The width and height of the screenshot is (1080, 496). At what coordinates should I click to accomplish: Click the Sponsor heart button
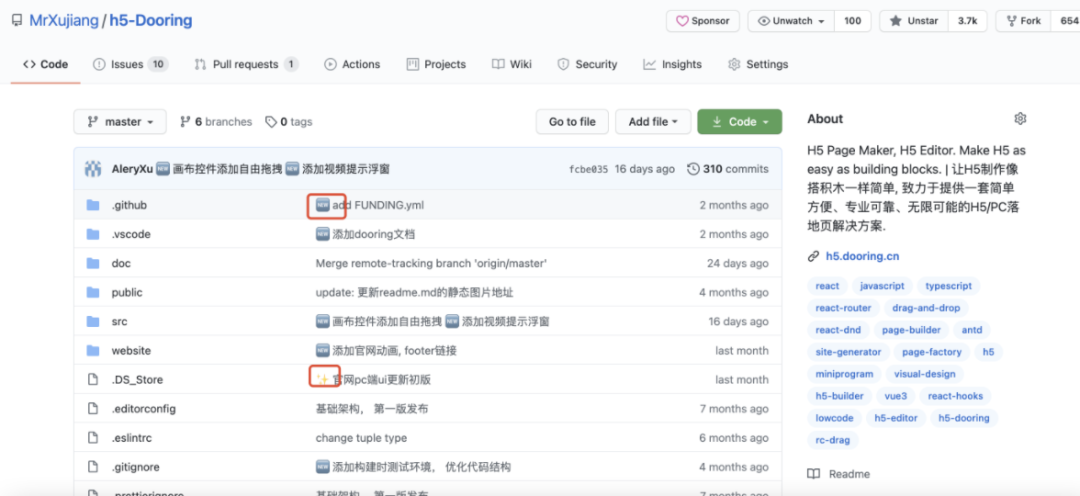[x=703, y=21]
